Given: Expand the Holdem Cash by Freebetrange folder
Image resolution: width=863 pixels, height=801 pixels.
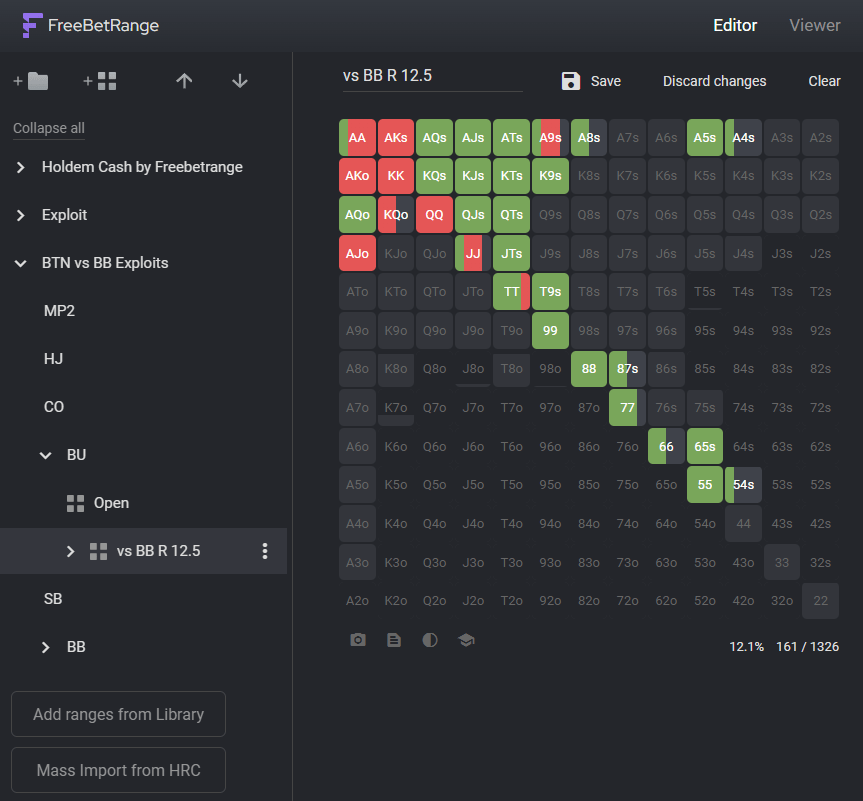Looking at the screenshot, I should point(21,167).
